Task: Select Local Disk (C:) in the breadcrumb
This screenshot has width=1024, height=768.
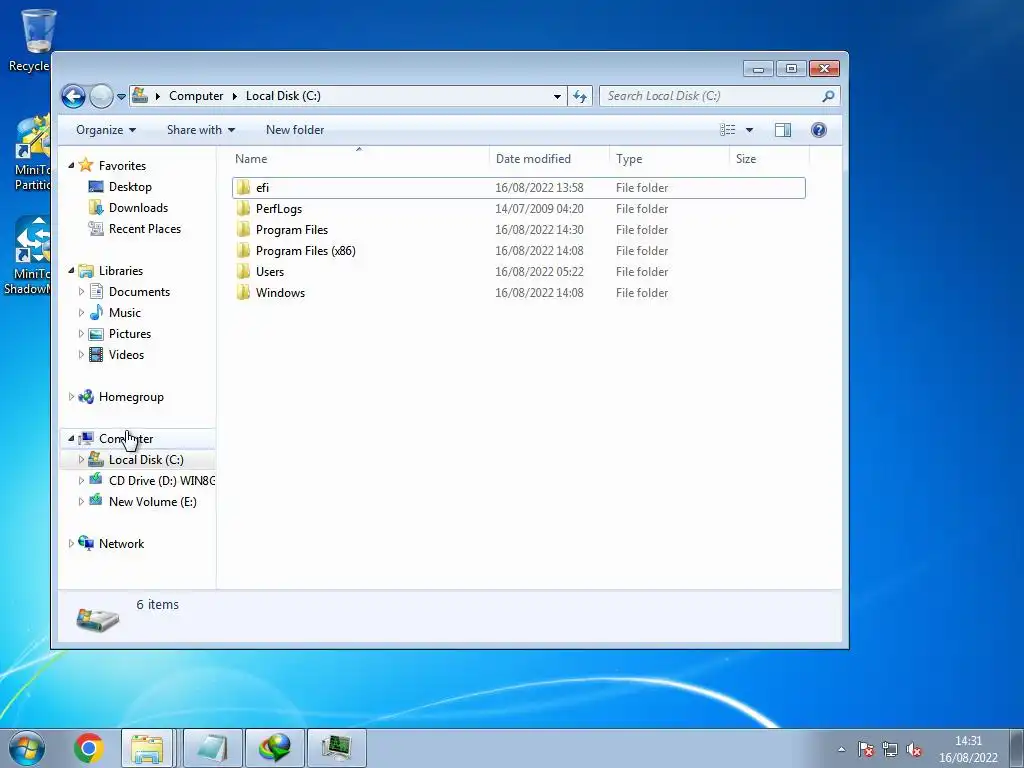Action: 283,96
